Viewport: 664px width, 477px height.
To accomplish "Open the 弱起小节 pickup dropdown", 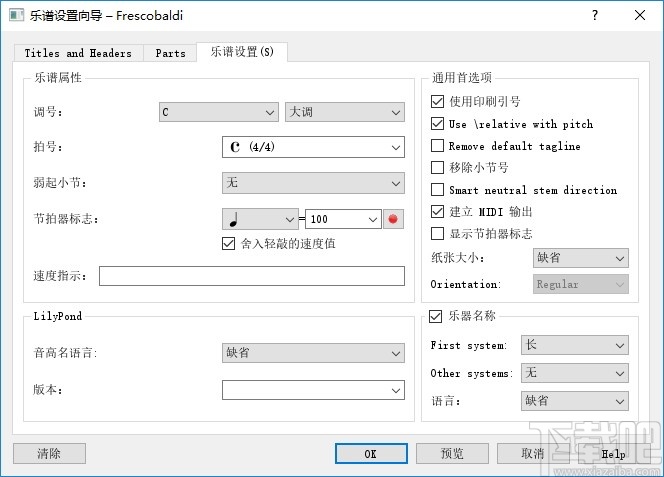I will [x=313, y=183].
